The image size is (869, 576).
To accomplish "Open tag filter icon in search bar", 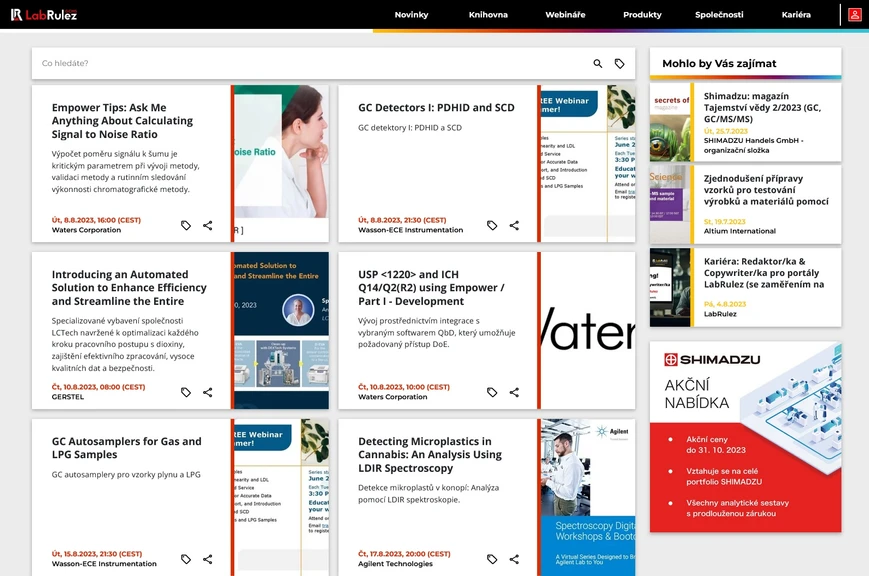I will point(619,64).
